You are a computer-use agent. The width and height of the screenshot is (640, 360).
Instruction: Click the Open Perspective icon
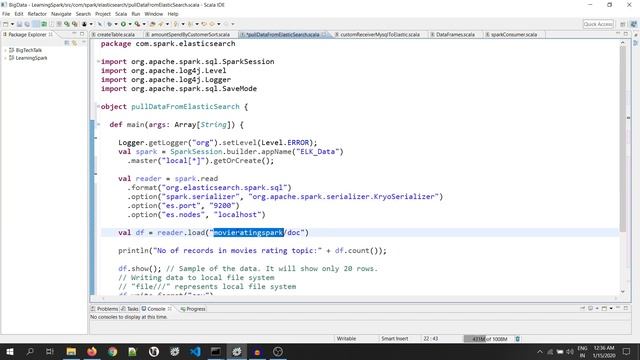[623, 24]
